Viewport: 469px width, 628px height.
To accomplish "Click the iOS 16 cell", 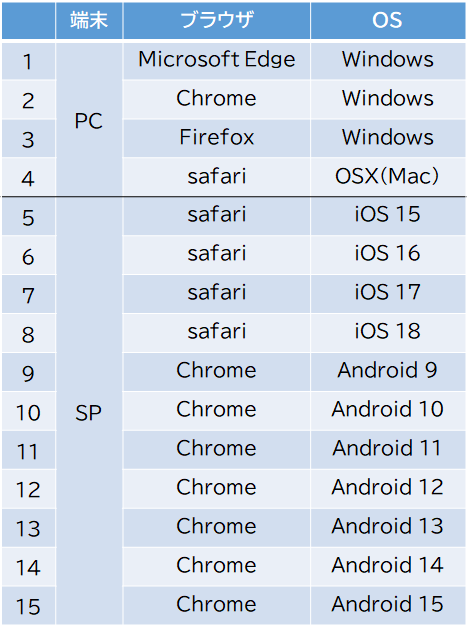I will click(x=388, y=254).
